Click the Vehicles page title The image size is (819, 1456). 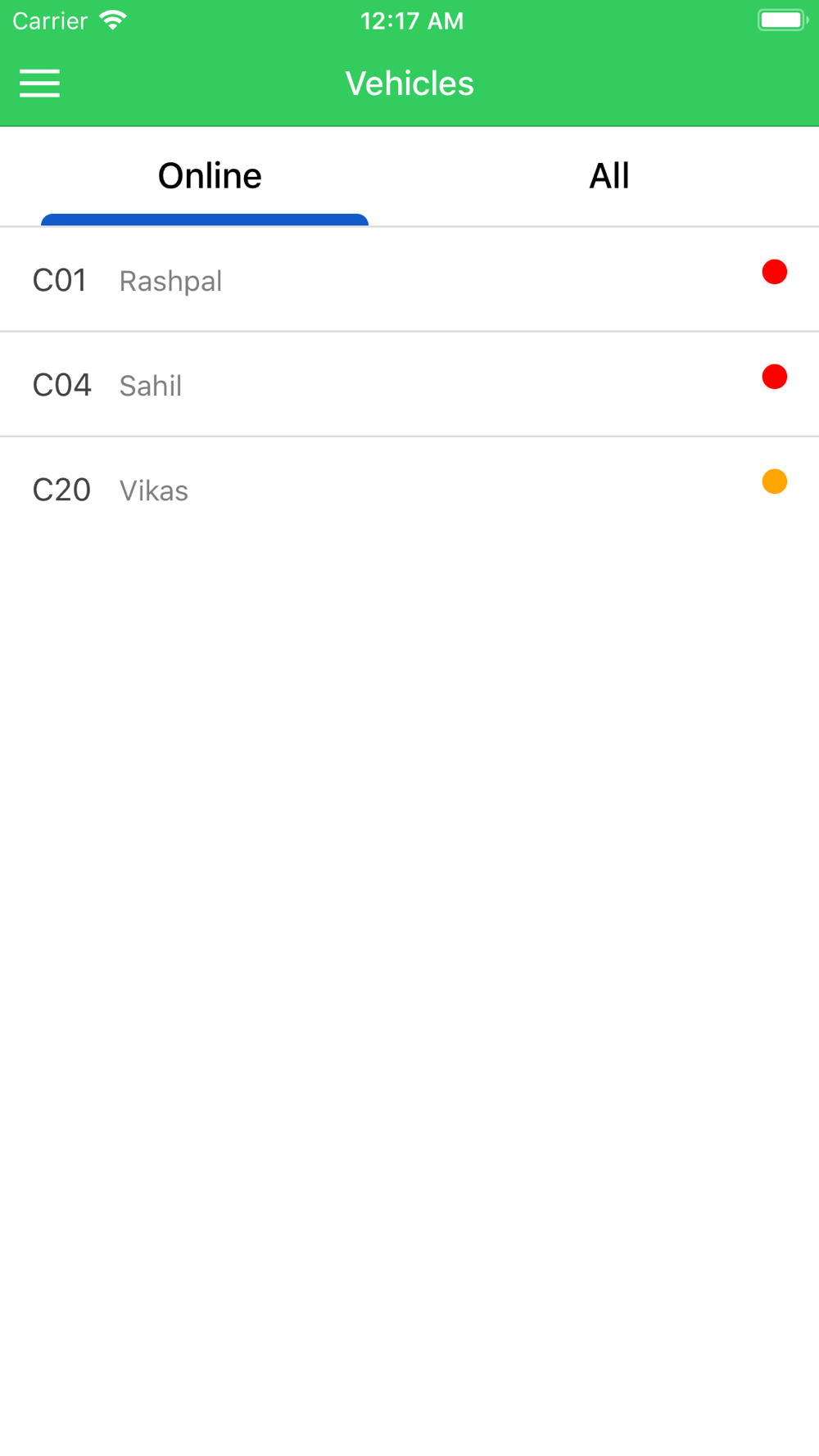coord(409,84)
